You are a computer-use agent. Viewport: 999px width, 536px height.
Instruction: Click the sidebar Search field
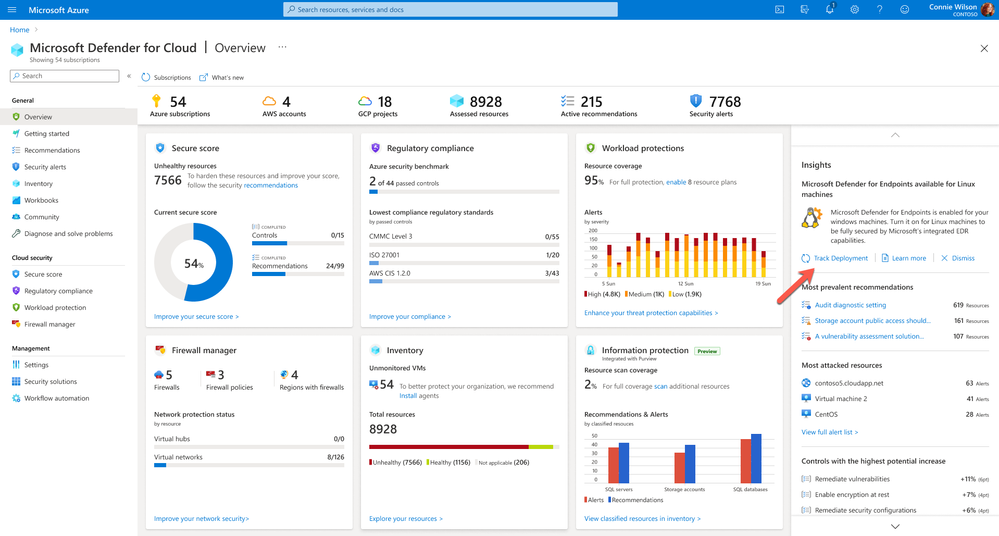click(64, 76)
